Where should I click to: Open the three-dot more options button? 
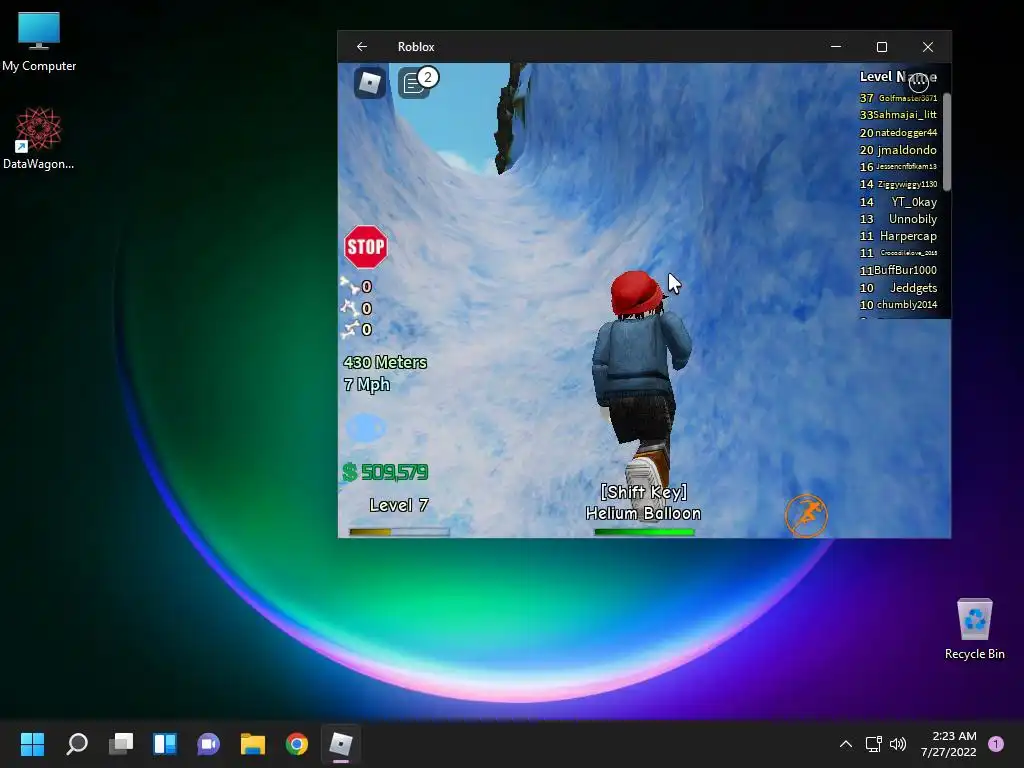click(919, 82)
